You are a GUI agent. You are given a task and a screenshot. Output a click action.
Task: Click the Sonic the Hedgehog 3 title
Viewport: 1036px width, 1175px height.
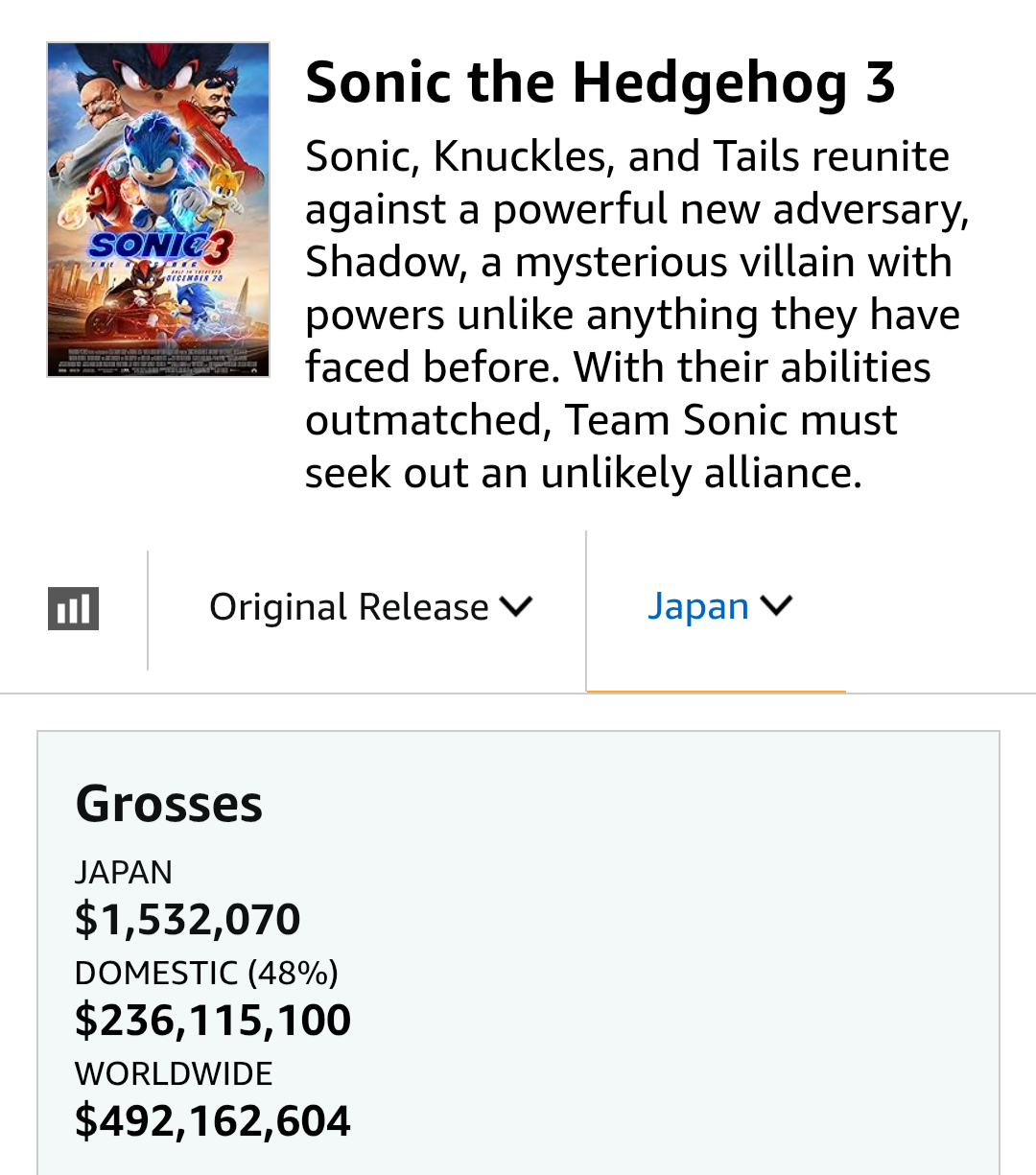click(600, 82)
